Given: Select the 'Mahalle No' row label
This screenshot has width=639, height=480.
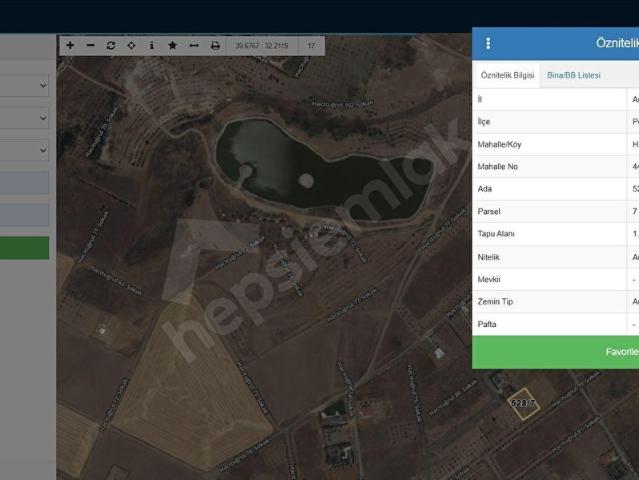Looking at the screenshot, I should tap(498, 166).
